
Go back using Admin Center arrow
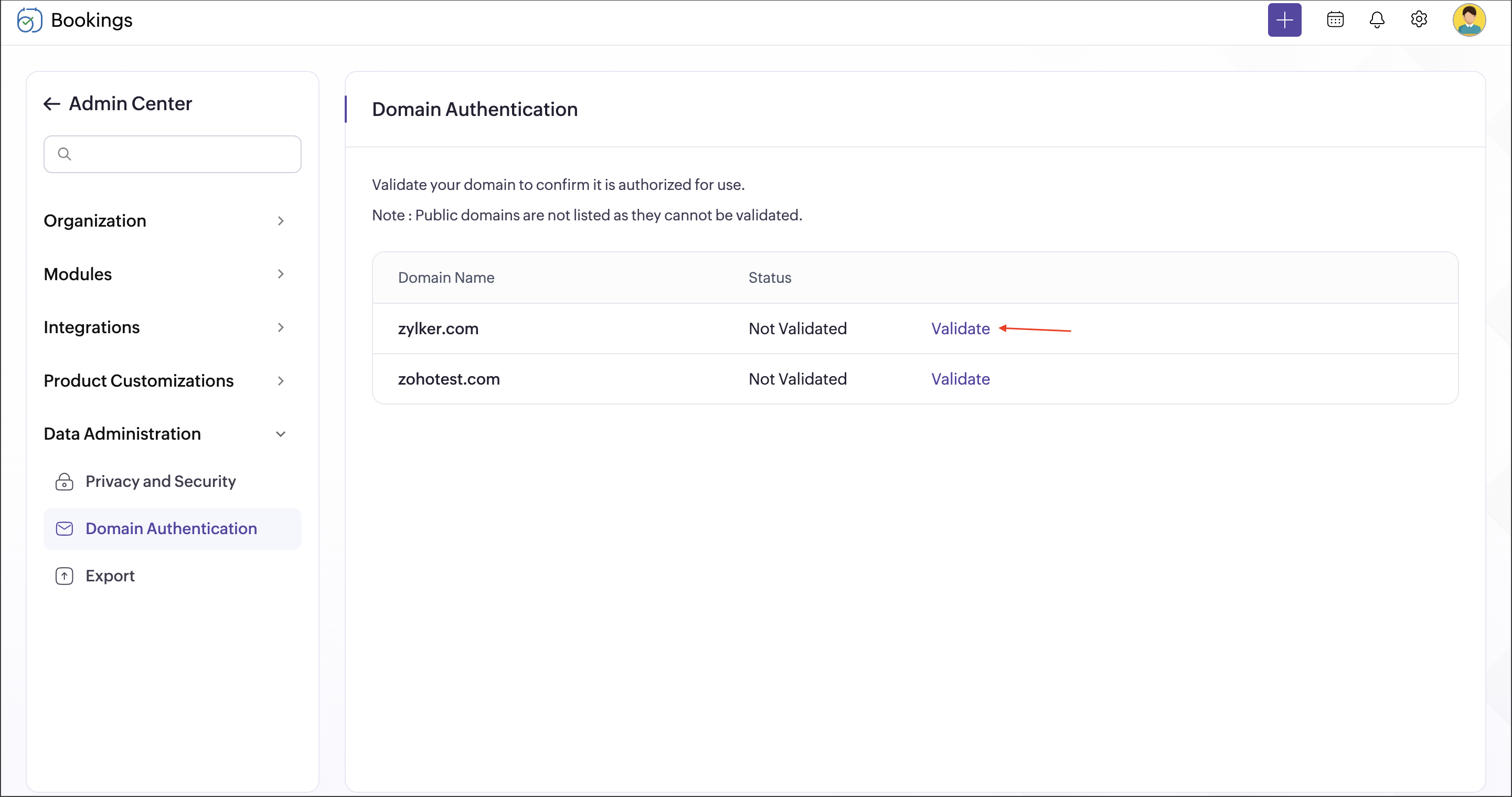tap(51, 104)
